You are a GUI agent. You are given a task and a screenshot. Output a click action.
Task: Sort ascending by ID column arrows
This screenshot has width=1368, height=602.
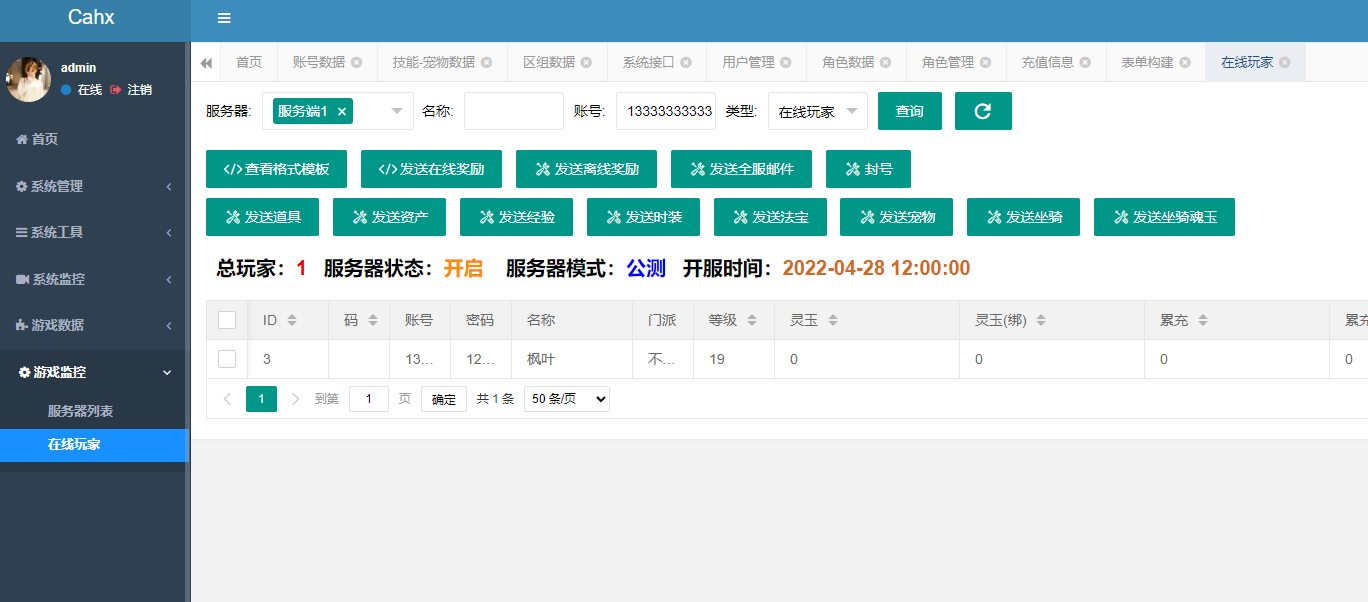pos(292,316)
